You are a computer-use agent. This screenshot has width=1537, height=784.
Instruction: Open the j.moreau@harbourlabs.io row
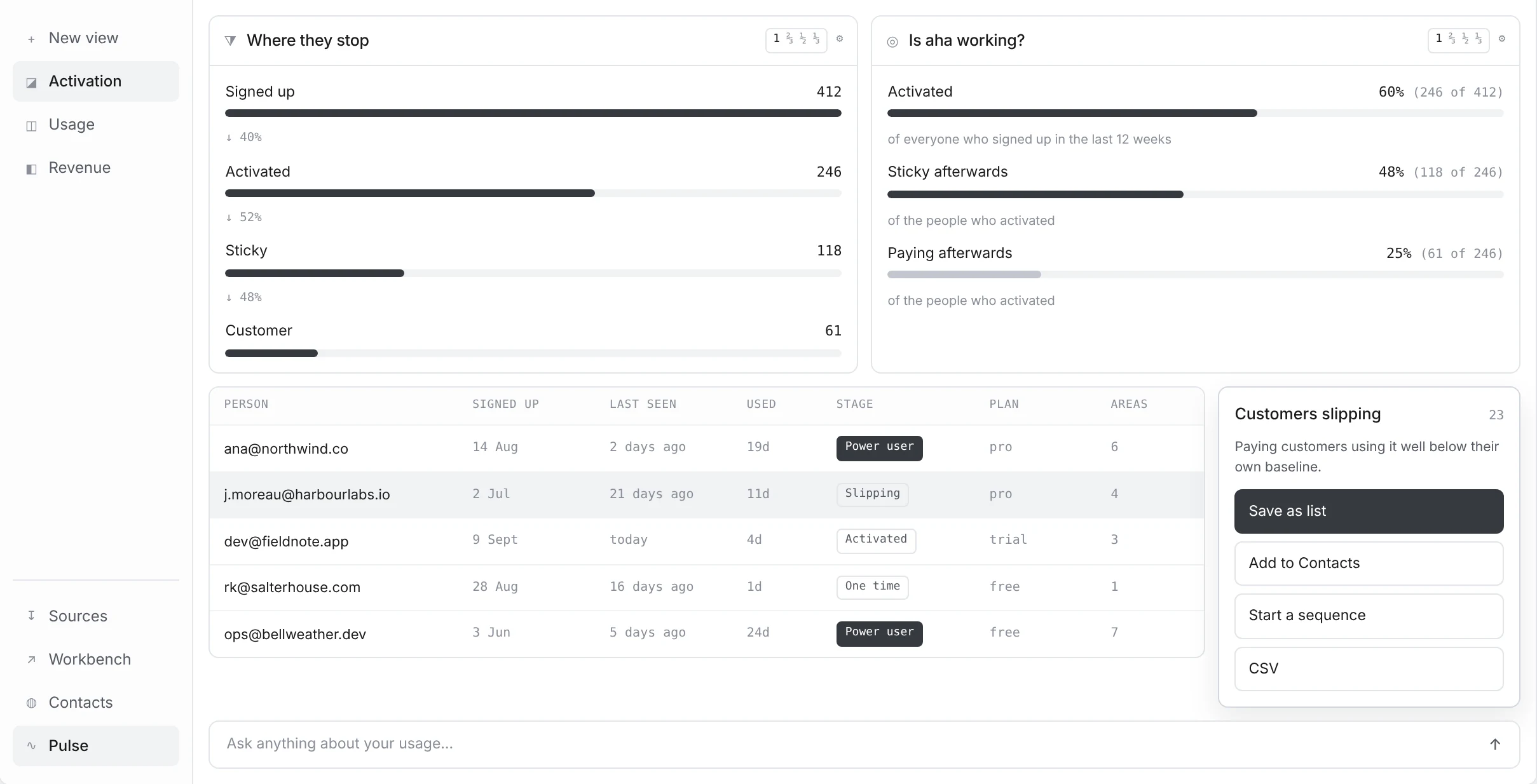pyautogui.click(x=707, y=495)
